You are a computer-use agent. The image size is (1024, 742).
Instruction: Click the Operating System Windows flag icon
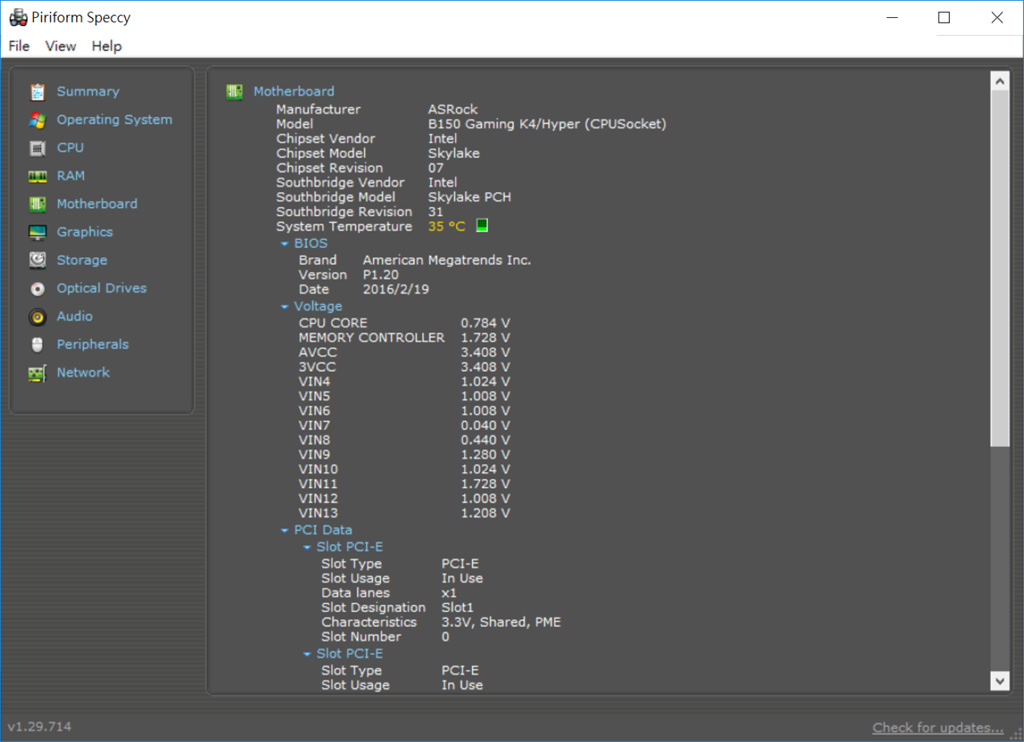pos(38,120)
